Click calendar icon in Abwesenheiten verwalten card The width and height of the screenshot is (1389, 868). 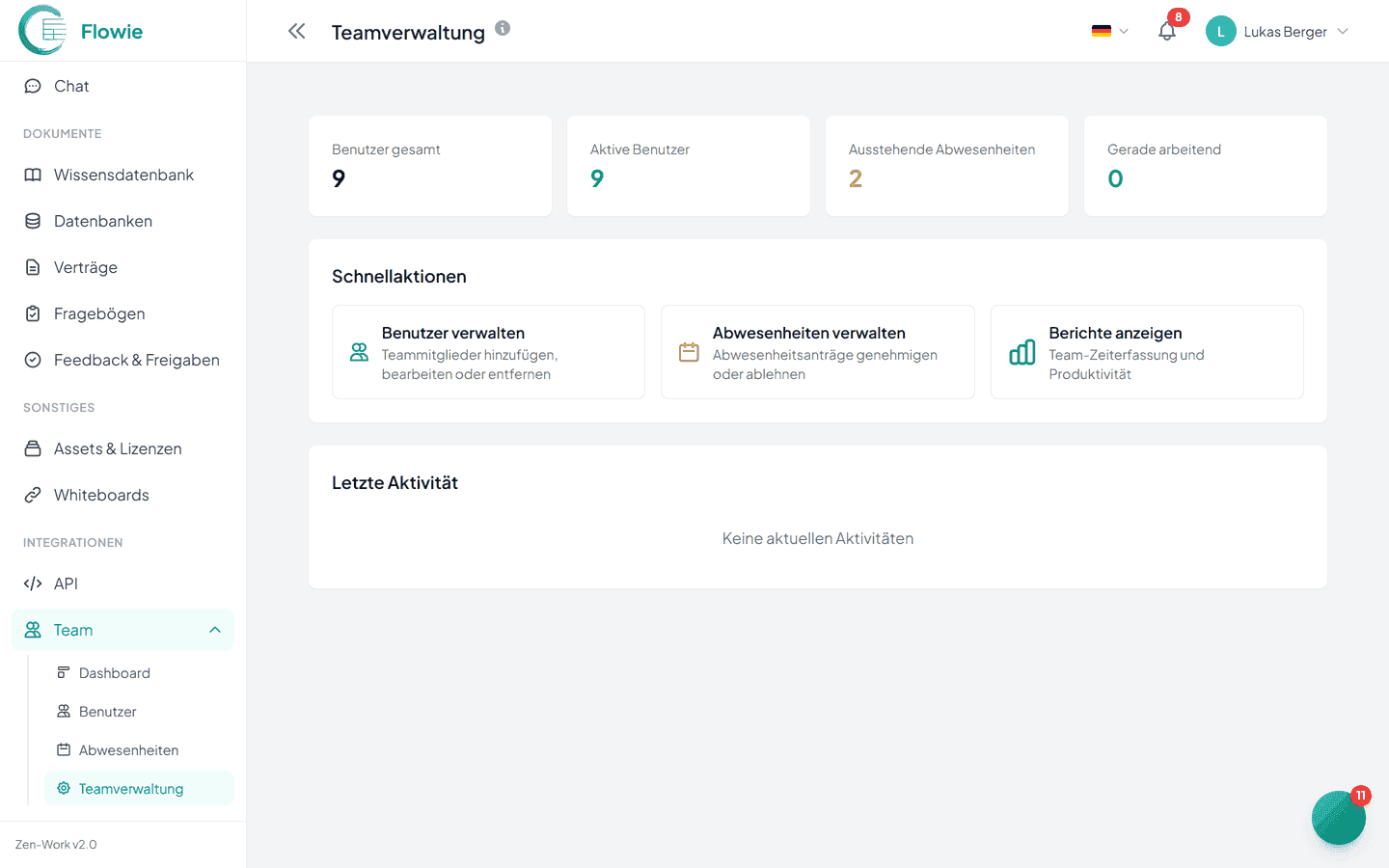(689, 352)
